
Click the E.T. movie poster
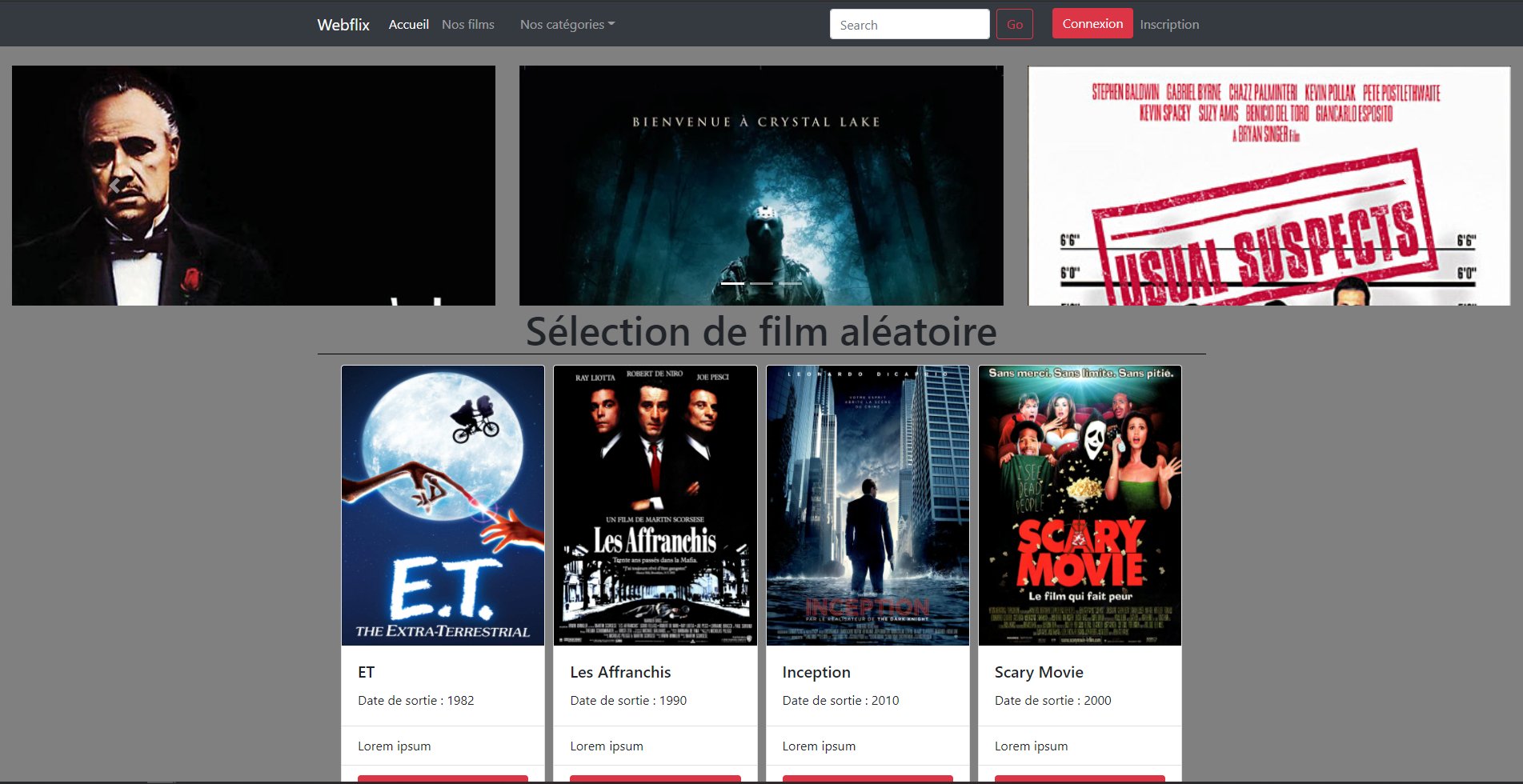[443, 505]
